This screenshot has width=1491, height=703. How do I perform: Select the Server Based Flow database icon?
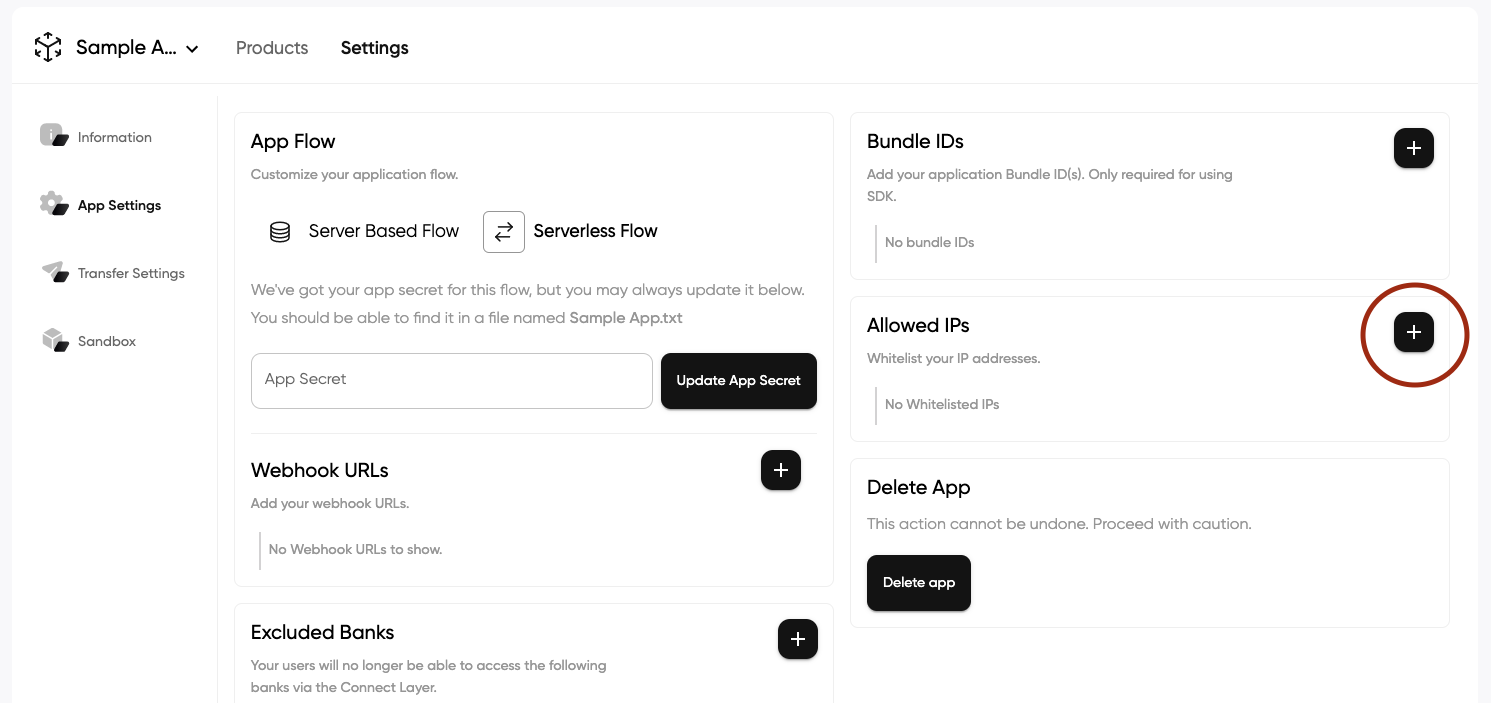point(280,232)
